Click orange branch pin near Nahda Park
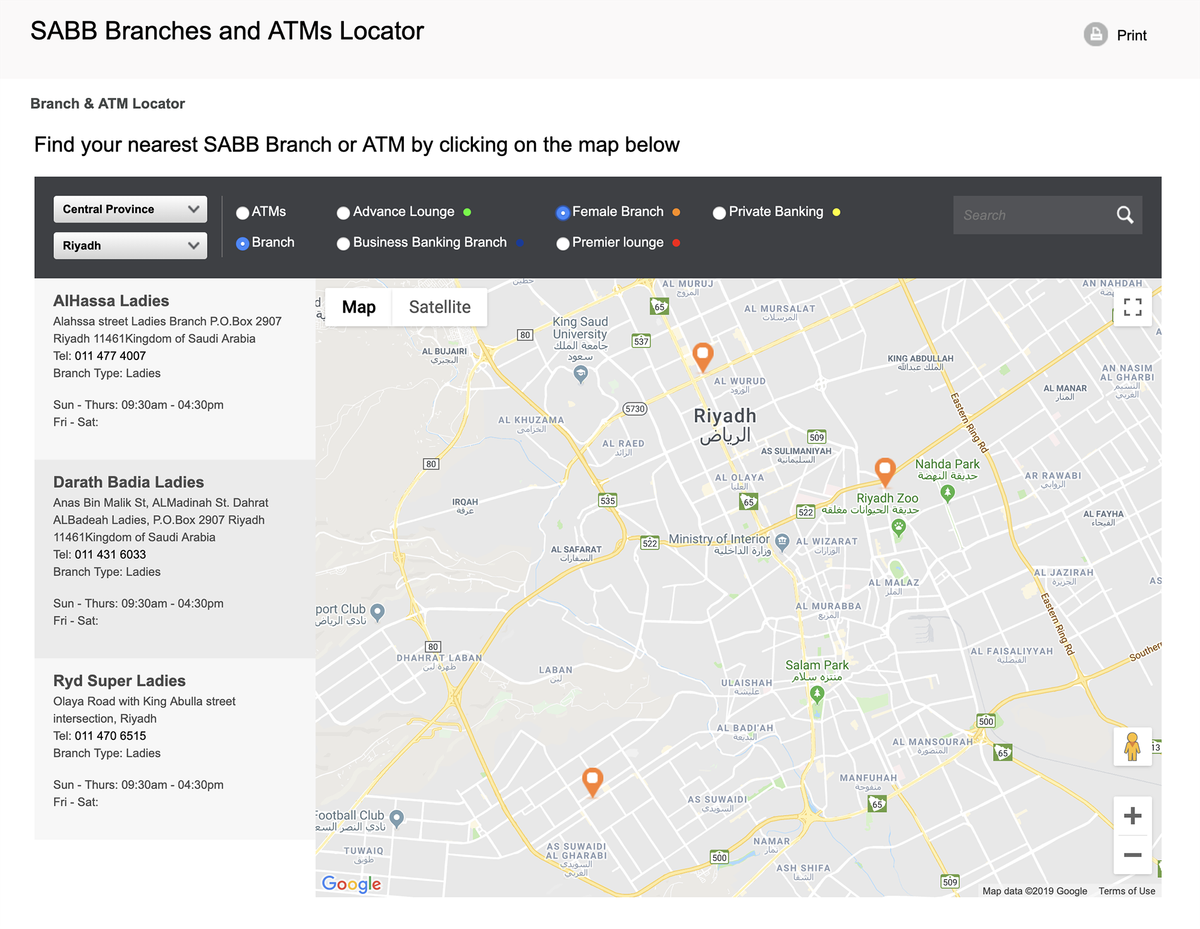 pyautogui.click(x=884, y=472)
